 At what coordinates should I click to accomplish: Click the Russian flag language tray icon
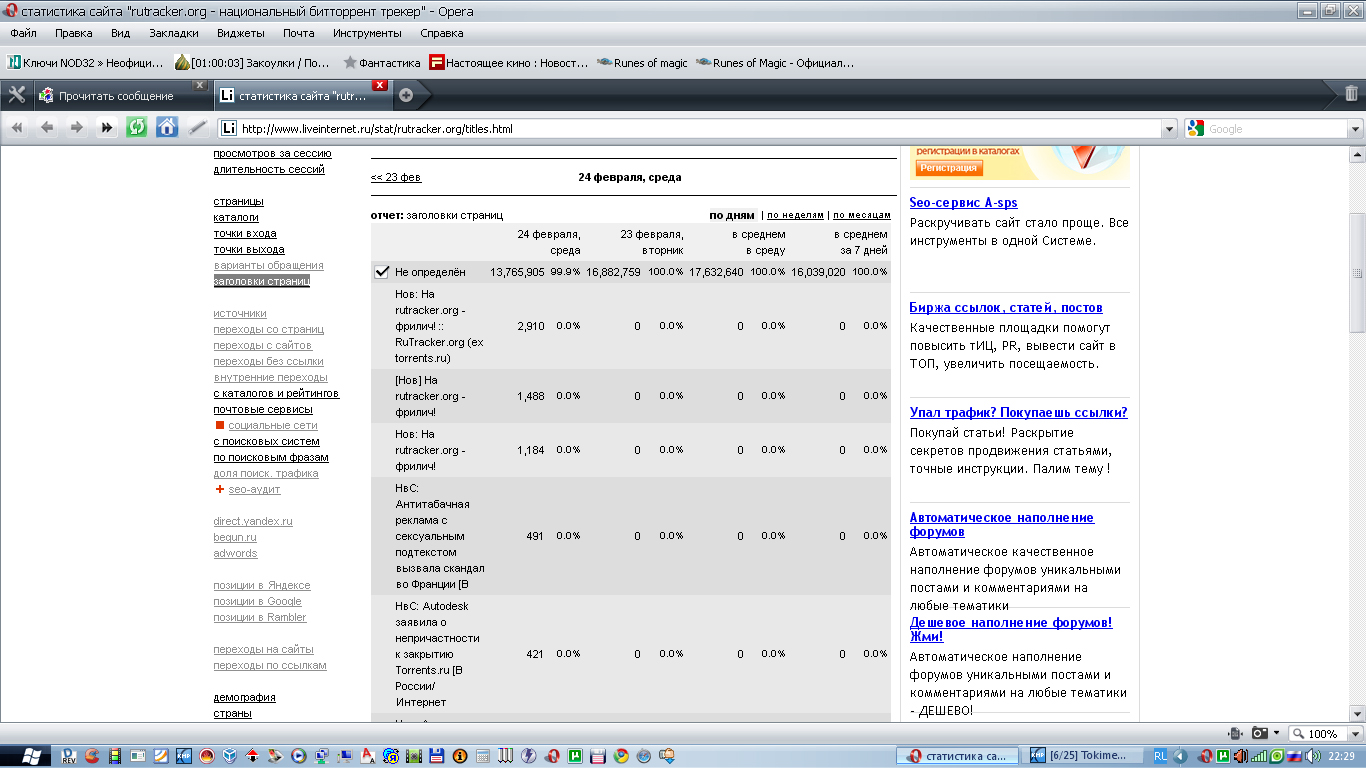click(1293, 756)
